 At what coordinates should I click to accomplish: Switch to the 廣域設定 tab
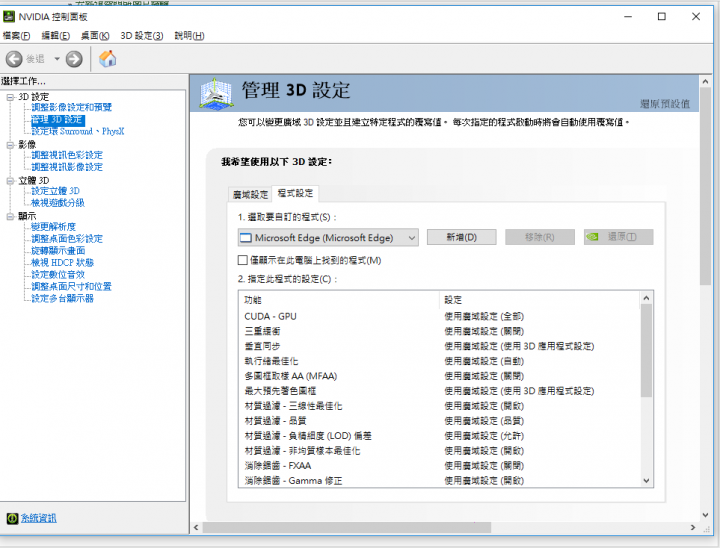click(x=250, y=194)
